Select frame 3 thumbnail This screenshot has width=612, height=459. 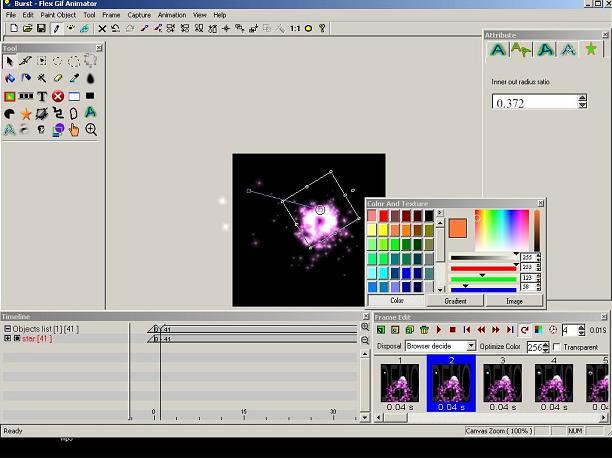coord(502,383)
